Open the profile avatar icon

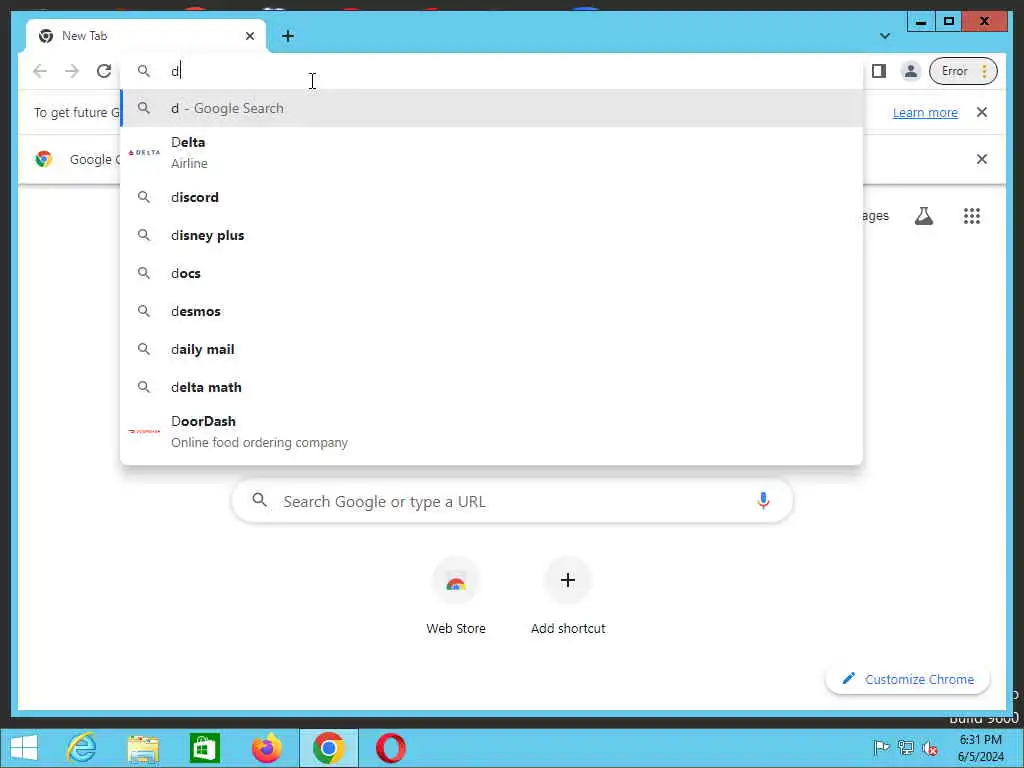tap(910, 71)
